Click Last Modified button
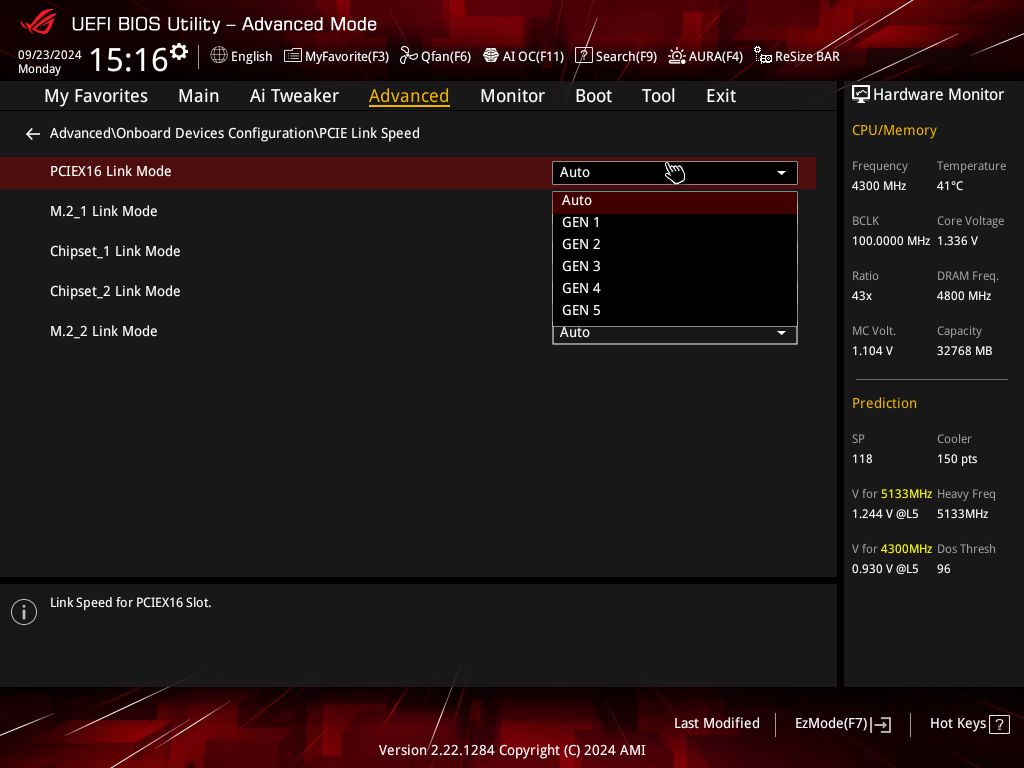Screen dimensions: 1024x768 pyautogui.click(x=716, y=724)
